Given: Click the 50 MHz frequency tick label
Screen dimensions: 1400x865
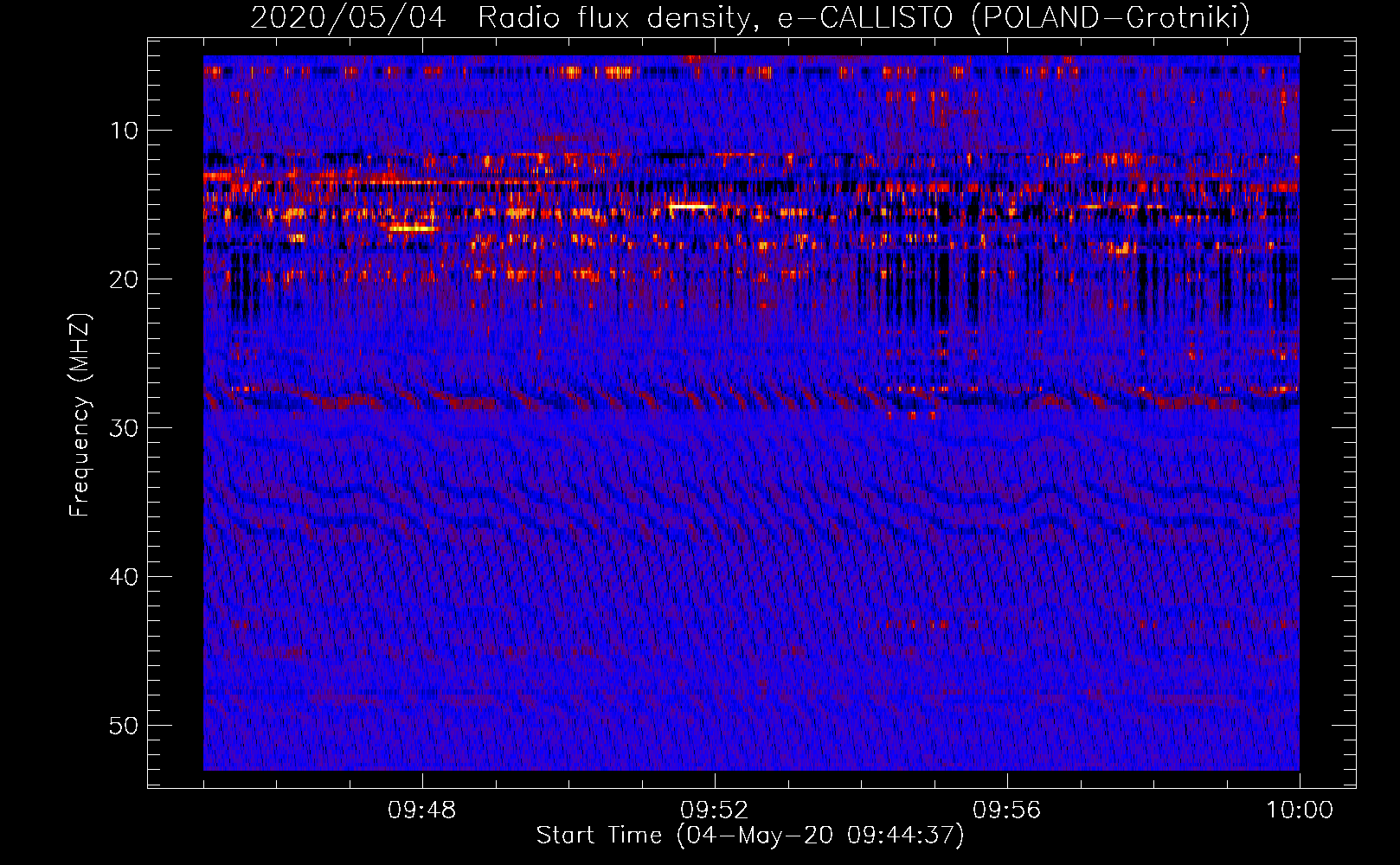Looking at the screenshot, I should coord(125,726).
